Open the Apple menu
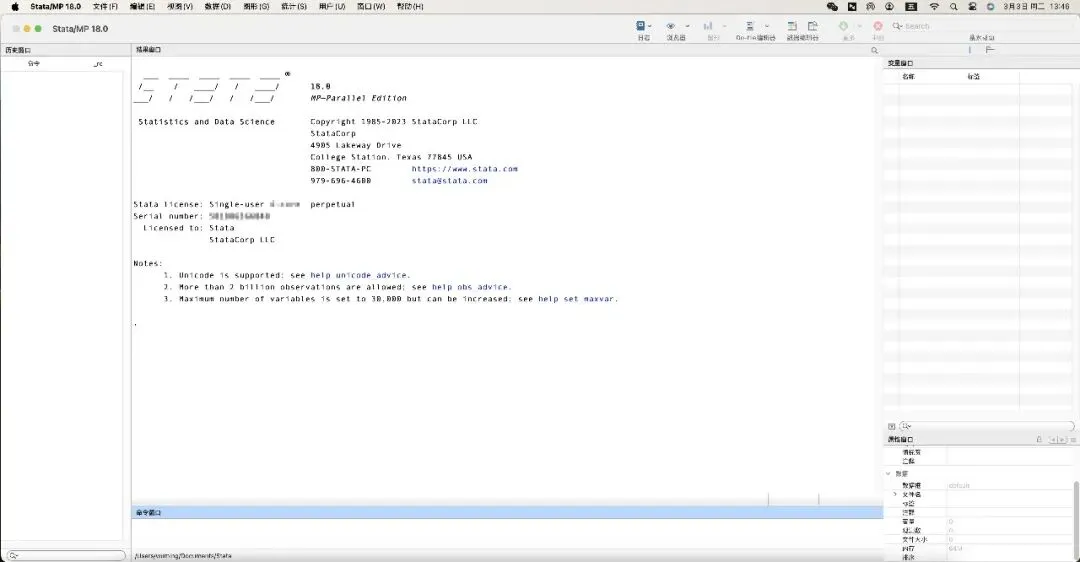Viewport: 1080px width, 562px height. click(x=15, y=6)
